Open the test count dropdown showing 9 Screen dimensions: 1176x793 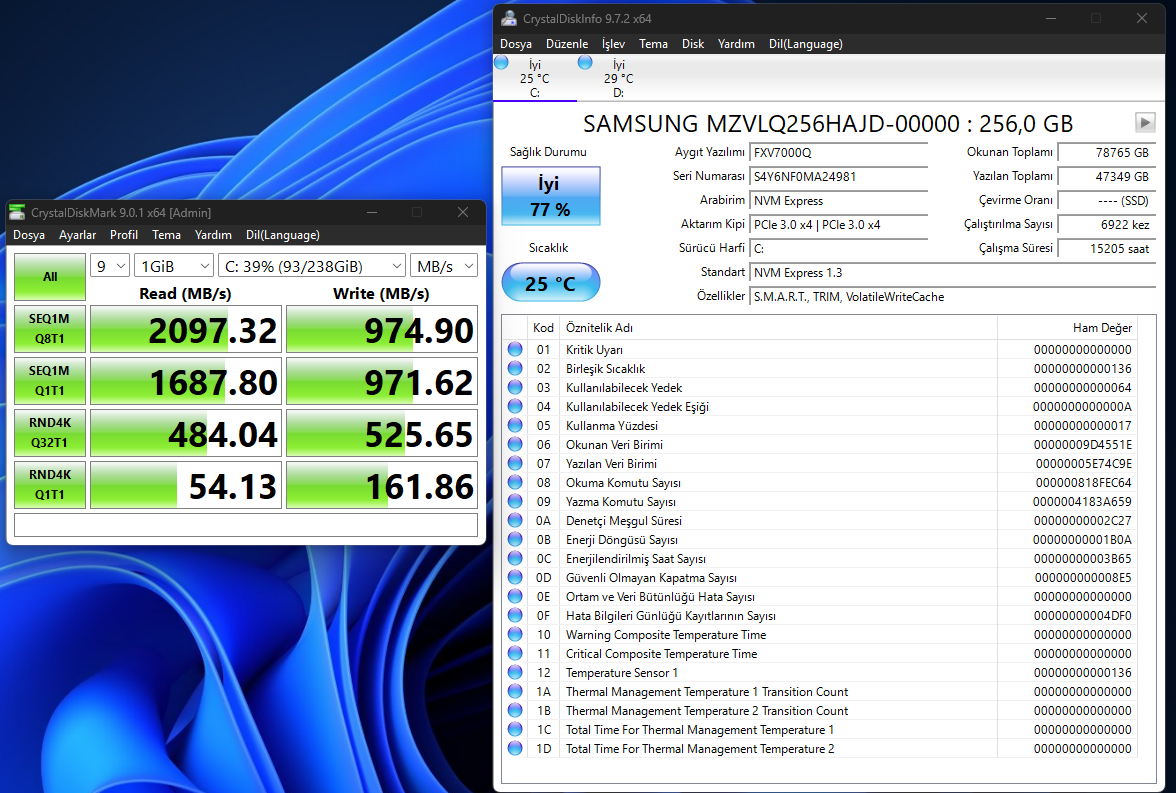click(x=110, y=266)
